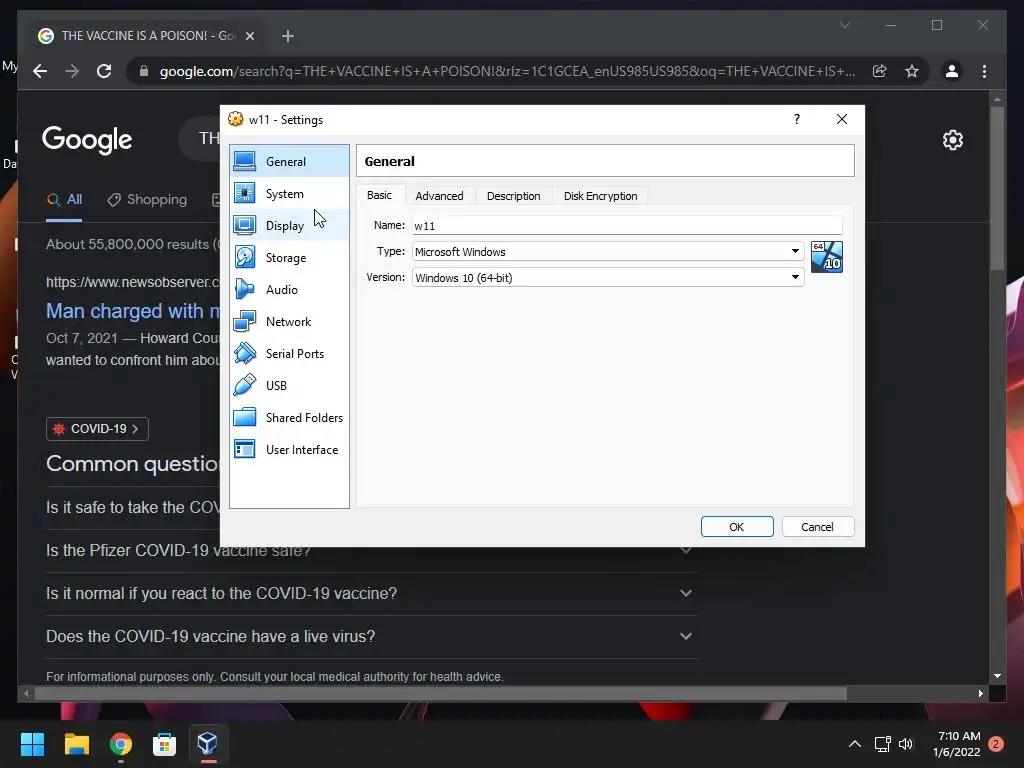Click the Name field containing w11
The width and height of the screenshot is (1024, 768).
click(x=627, y=225)
